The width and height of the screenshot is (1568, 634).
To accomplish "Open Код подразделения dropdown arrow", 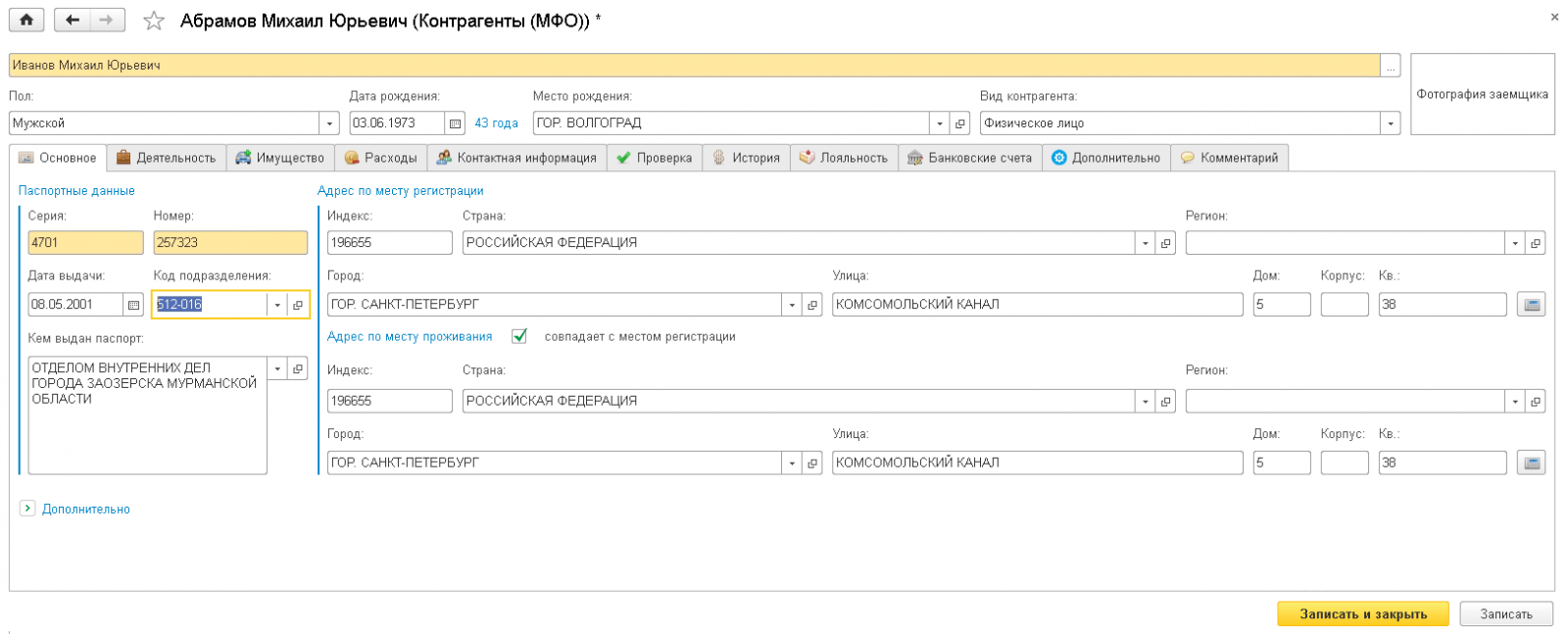I will [277, 305].
